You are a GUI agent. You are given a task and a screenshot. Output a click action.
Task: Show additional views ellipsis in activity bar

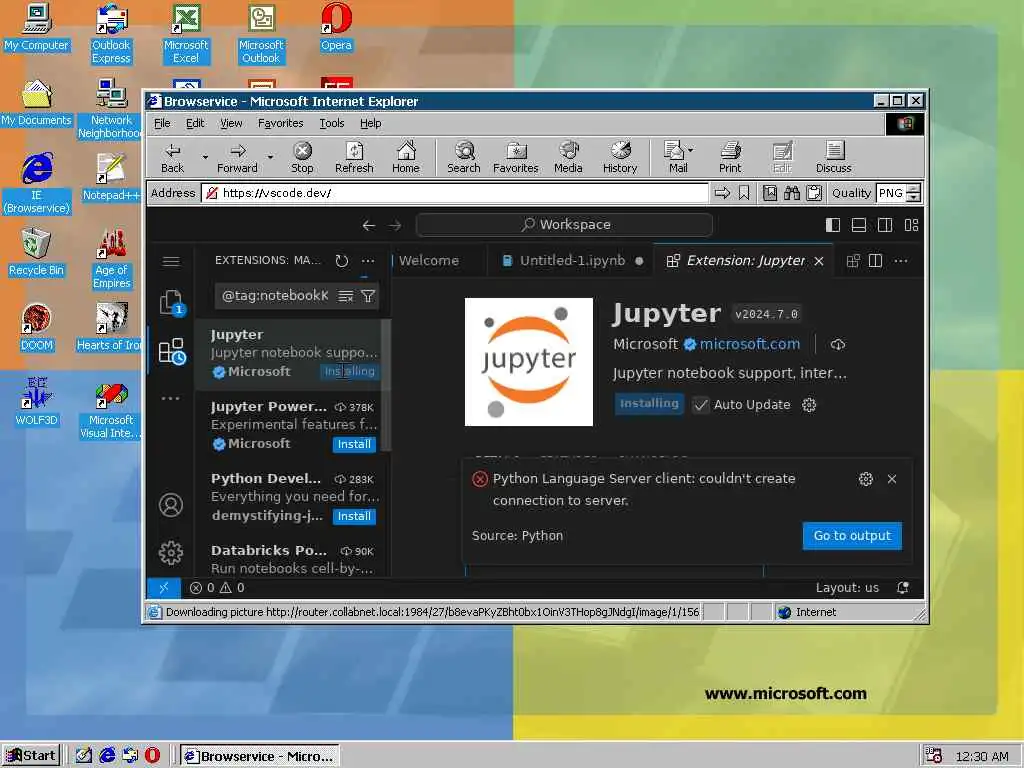point(170,398)
